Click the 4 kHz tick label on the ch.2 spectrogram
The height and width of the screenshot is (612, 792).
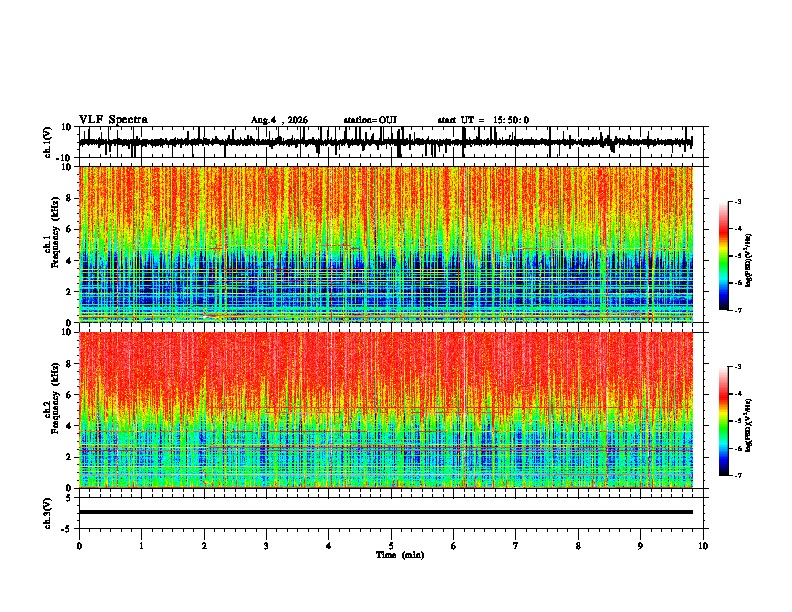point(69,426)
